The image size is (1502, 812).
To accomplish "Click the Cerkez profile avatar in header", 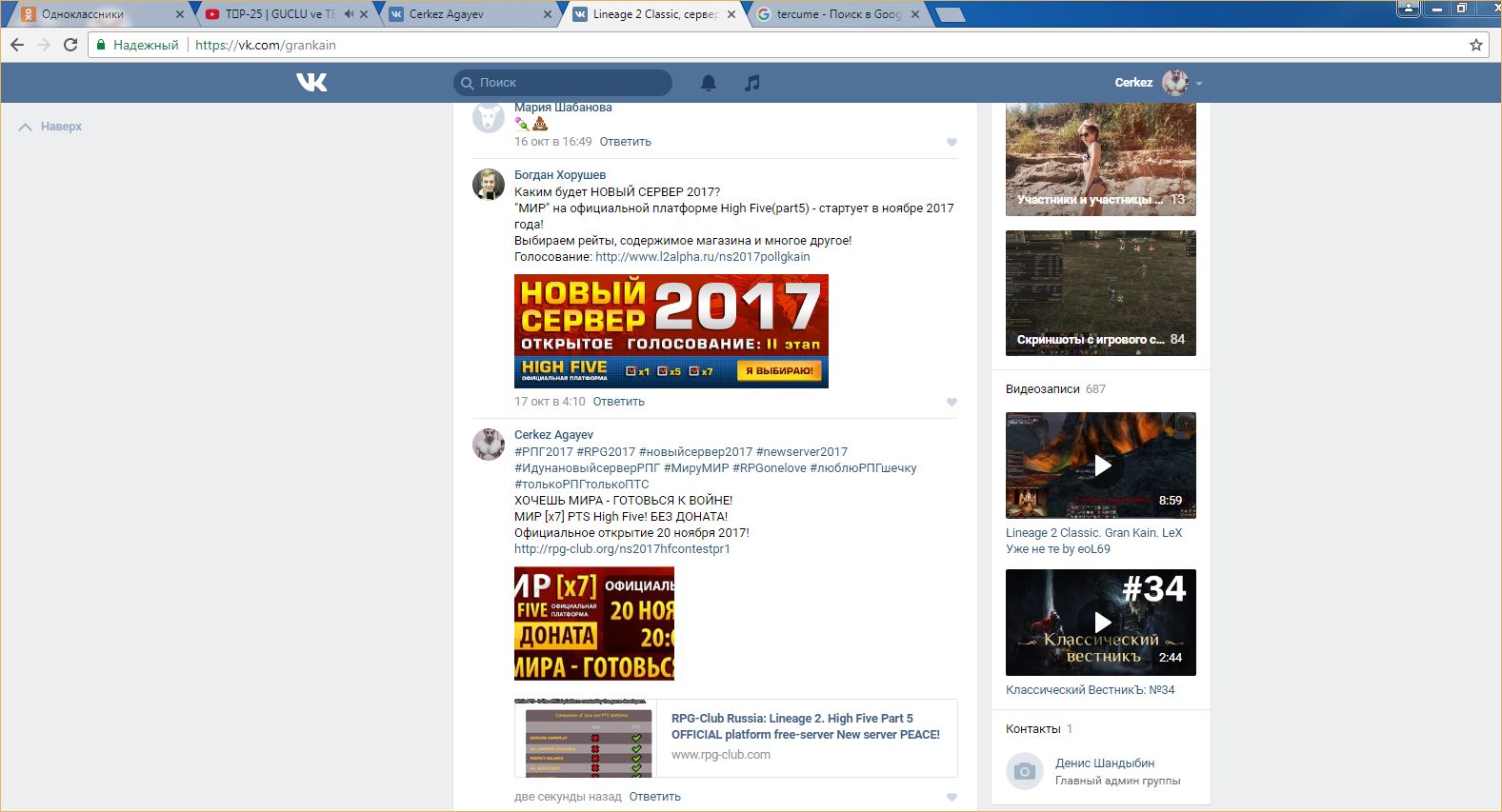I will click(x=1175, y=83).
